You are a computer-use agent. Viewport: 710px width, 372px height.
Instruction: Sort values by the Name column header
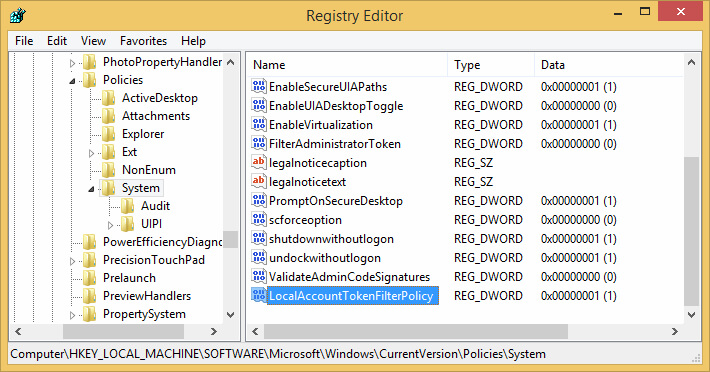coord(347,65)
